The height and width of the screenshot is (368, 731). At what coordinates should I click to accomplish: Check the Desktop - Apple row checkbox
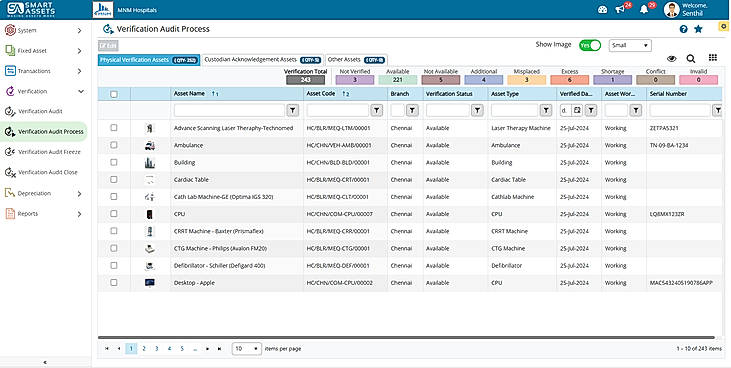tap(114, 282)
